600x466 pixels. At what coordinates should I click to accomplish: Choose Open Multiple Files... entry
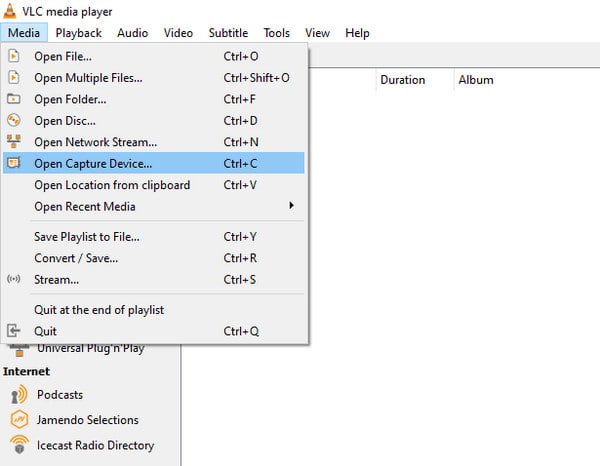click(153, 78)
